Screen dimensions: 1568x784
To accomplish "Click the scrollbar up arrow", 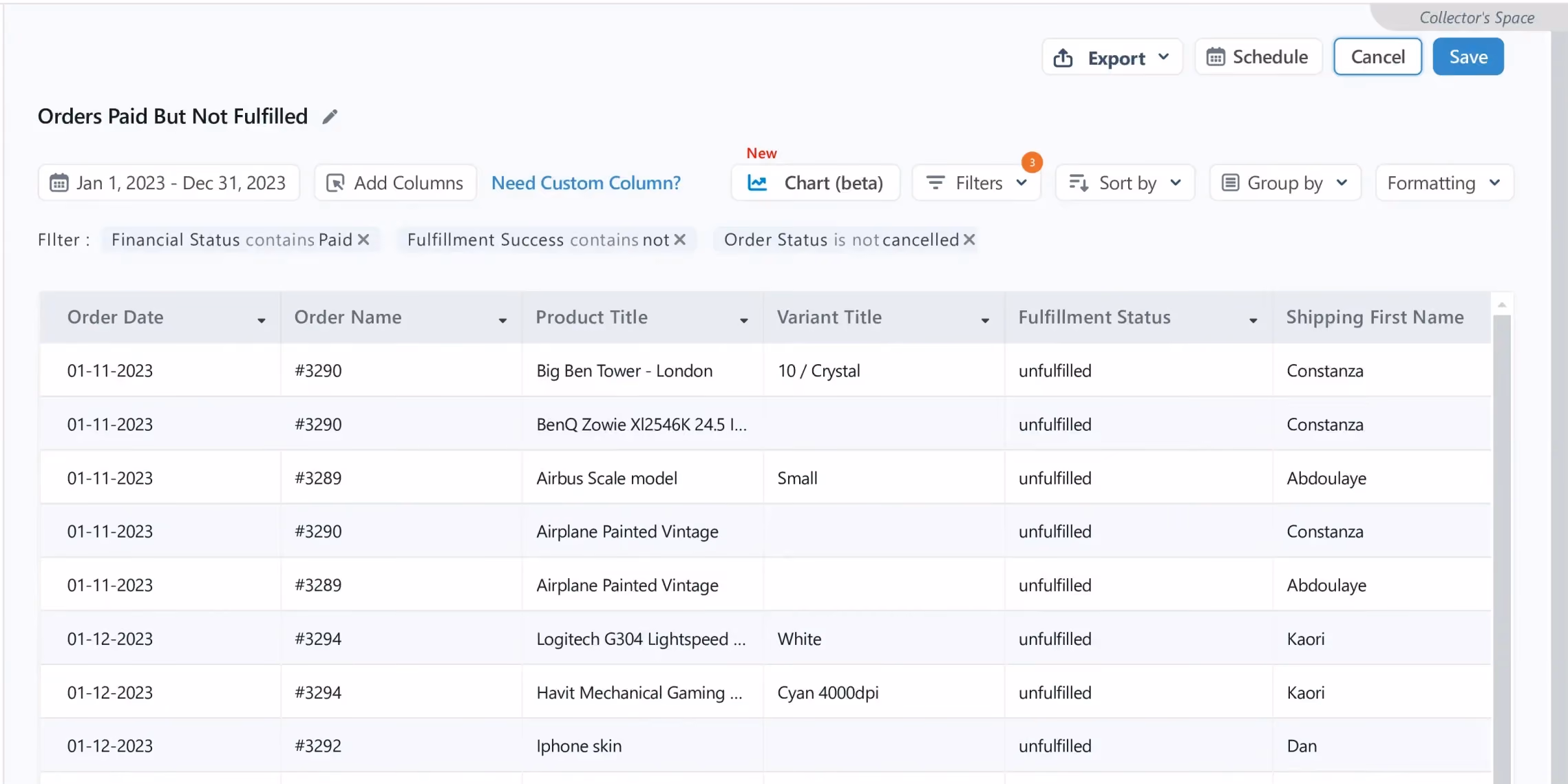I will 1502,304.
